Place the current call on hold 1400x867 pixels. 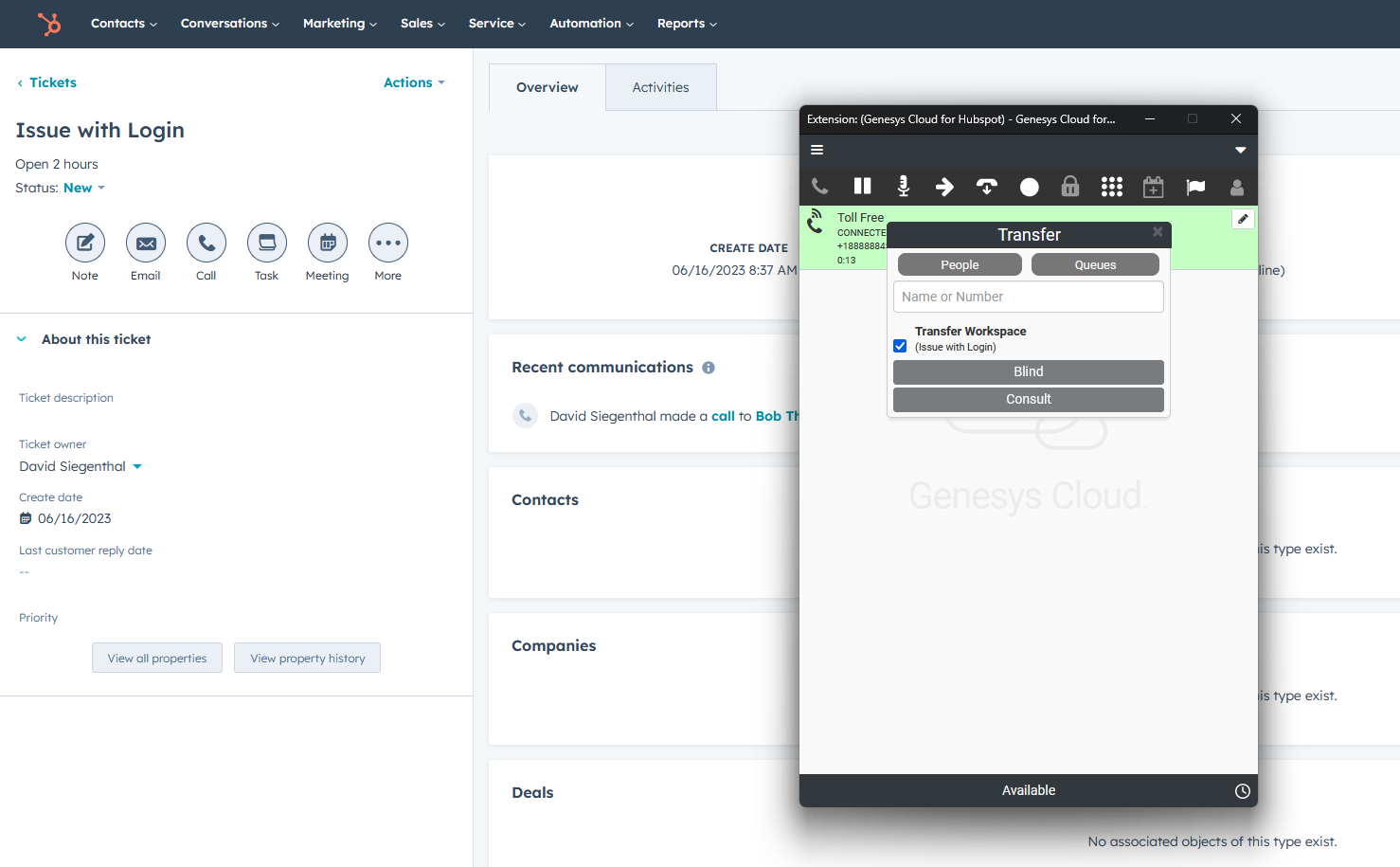coord(862,186)
